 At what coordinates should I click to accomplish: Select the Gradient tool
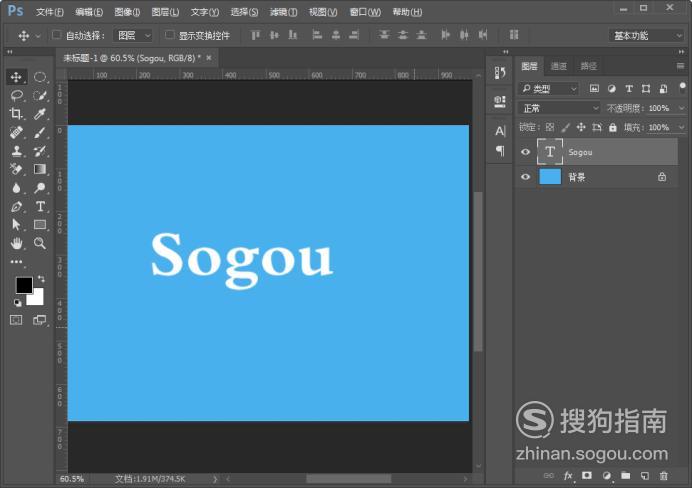coord(40,169)
